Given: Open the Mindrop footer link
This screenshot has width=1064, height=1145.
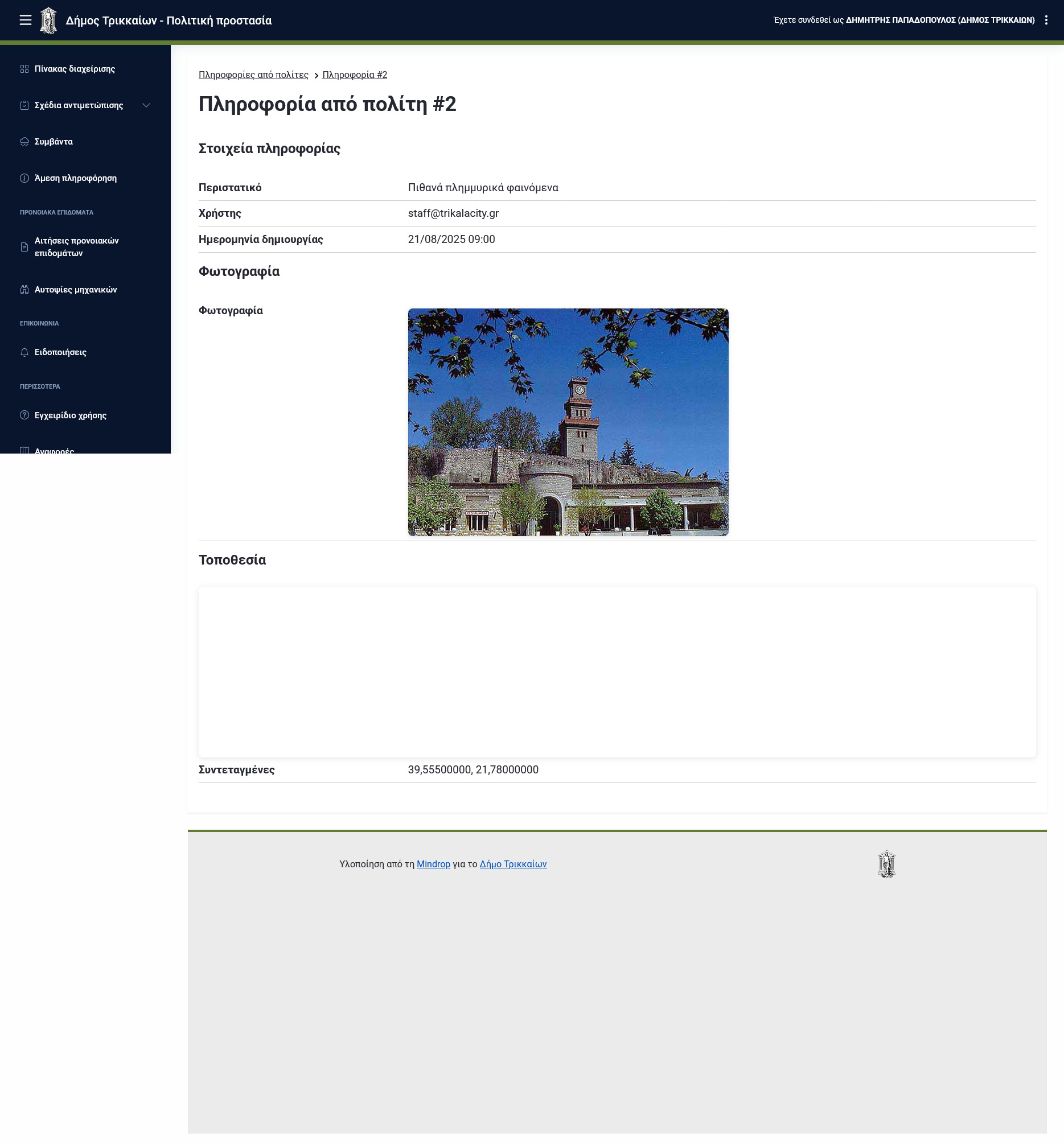Looking at the screenshot, I should (433, 864).
